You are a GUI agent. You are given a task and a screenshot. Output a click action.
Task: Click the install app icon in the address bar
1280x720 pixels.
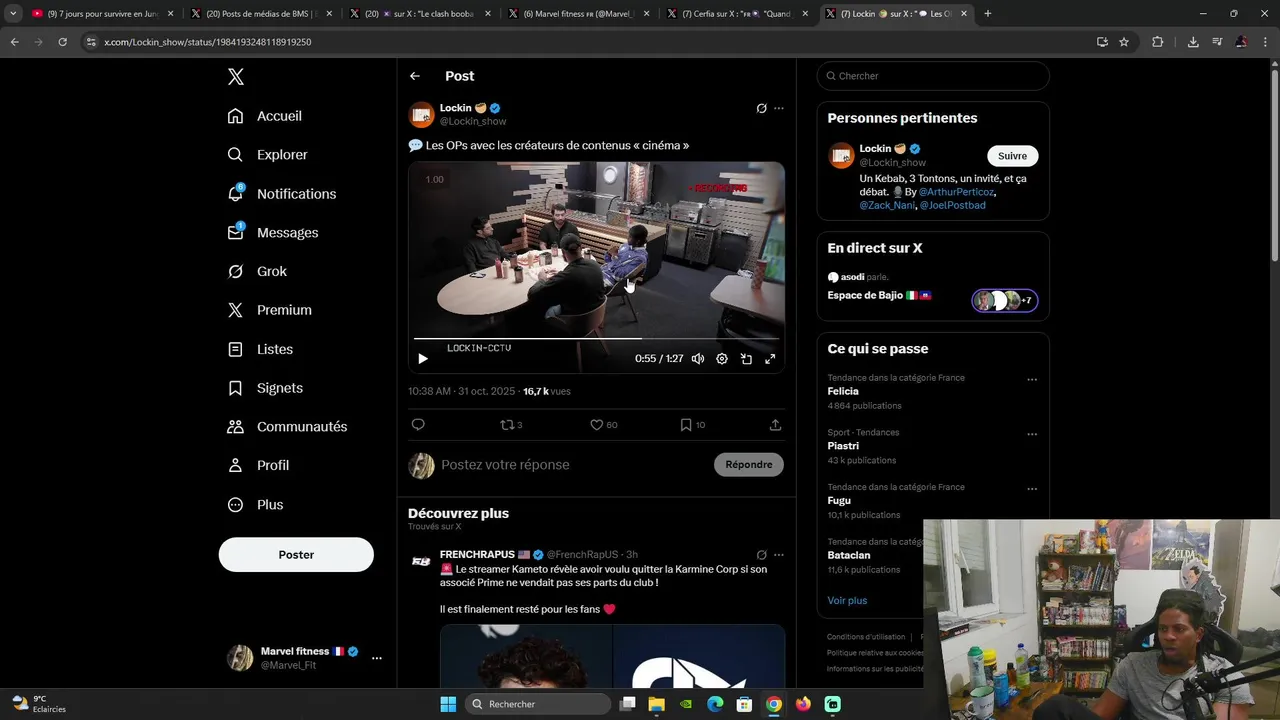(1102, 42)
